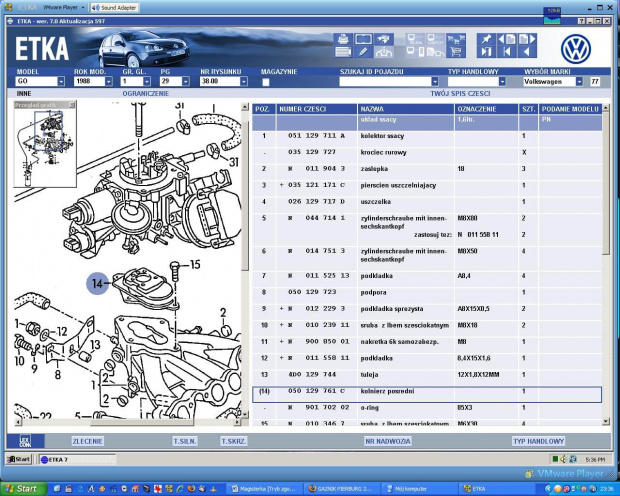Select the OGRANICZENIE tab
This screenshot has width=620, height=496.
coord(146,94)
